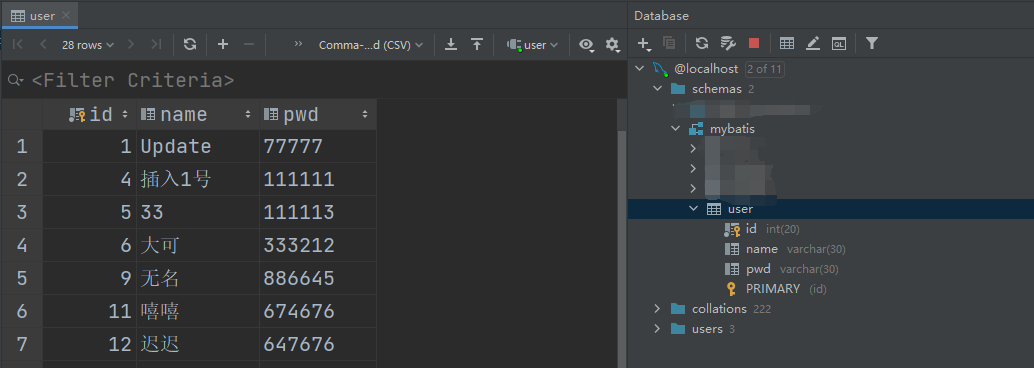Go to next page of rows
Viewport: 1034px width, 368px height.
(x=131, y=44)
